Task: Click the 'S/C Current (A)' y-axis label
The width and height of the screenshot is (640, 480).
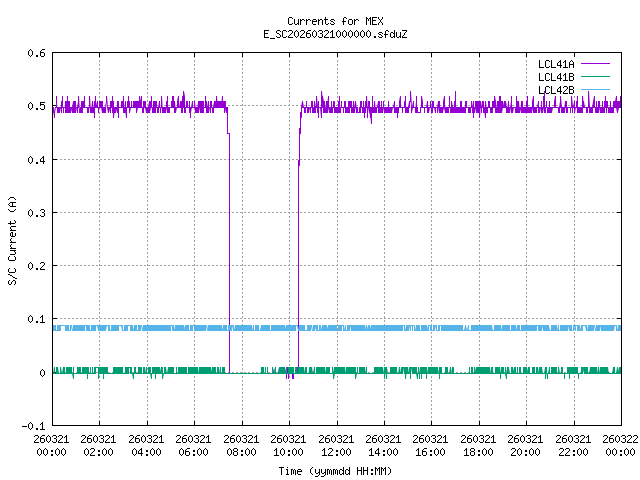Action: click(x=13, y=239)
